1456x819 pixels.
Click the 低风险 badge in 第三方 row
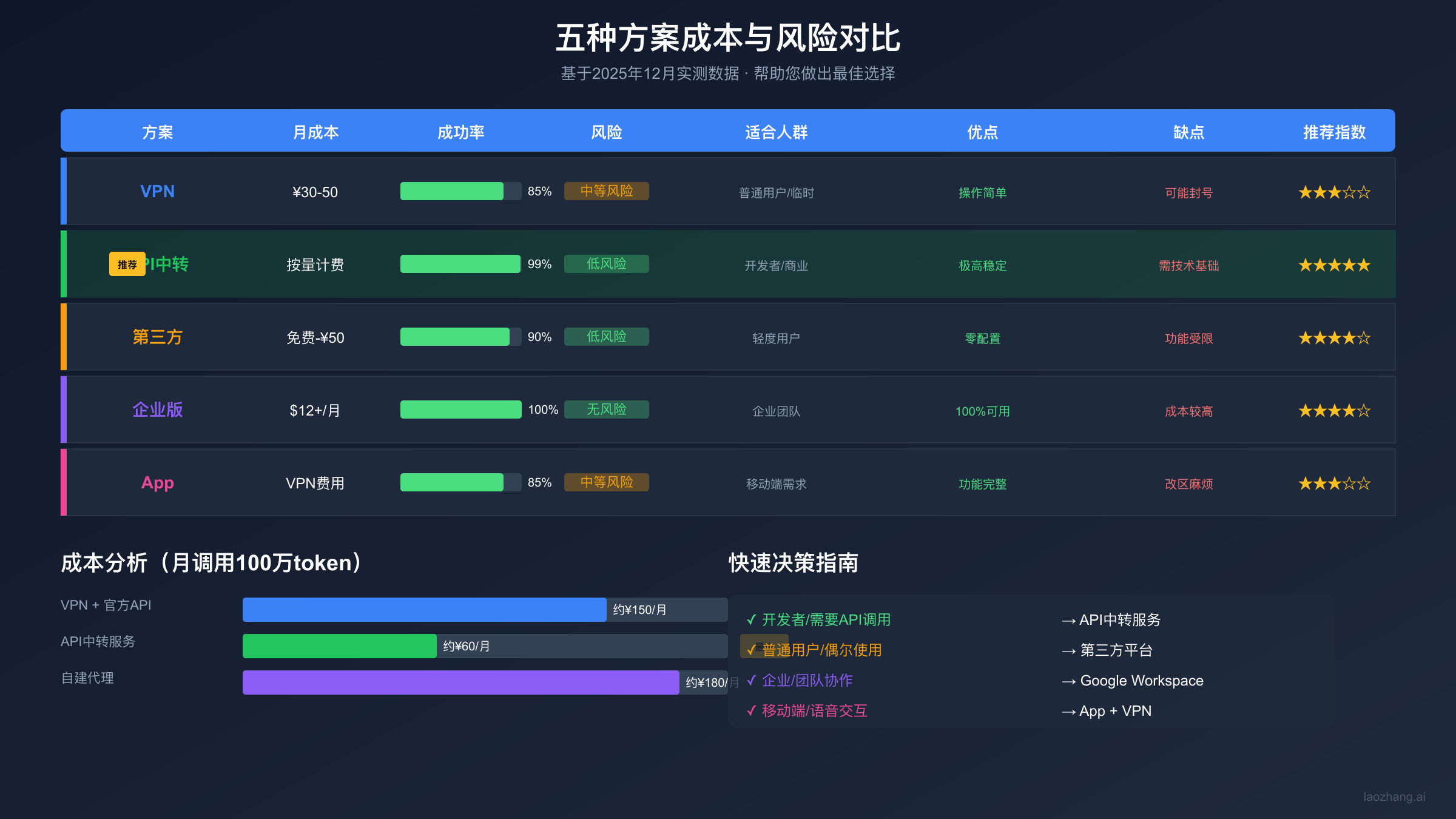606,337
